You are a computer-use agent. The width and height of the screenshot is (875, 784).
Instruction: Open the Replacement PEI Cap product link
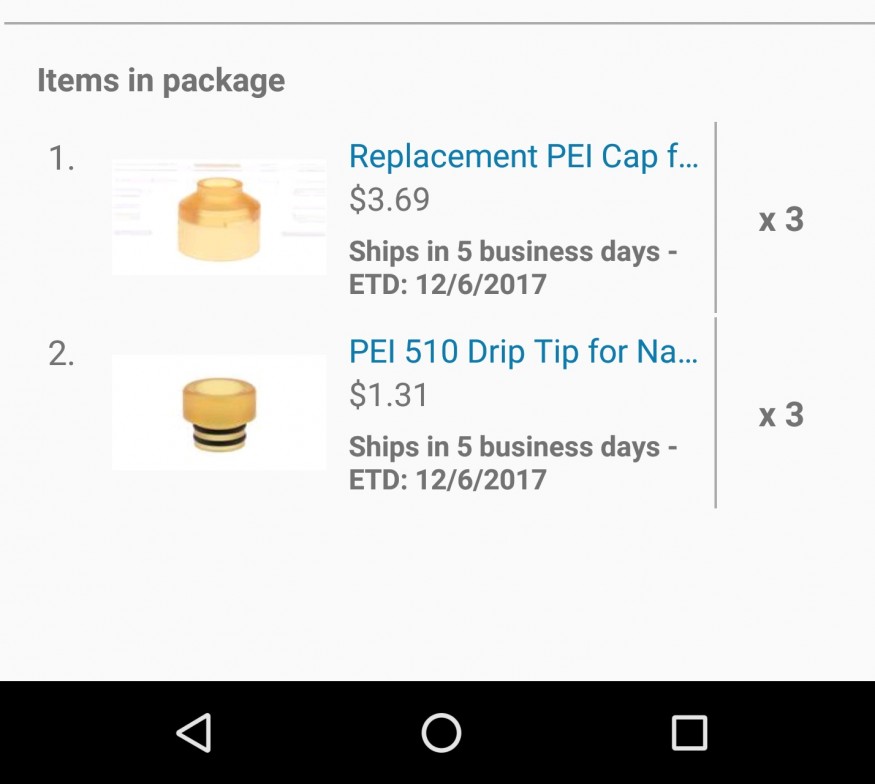[x=523, y=157]
